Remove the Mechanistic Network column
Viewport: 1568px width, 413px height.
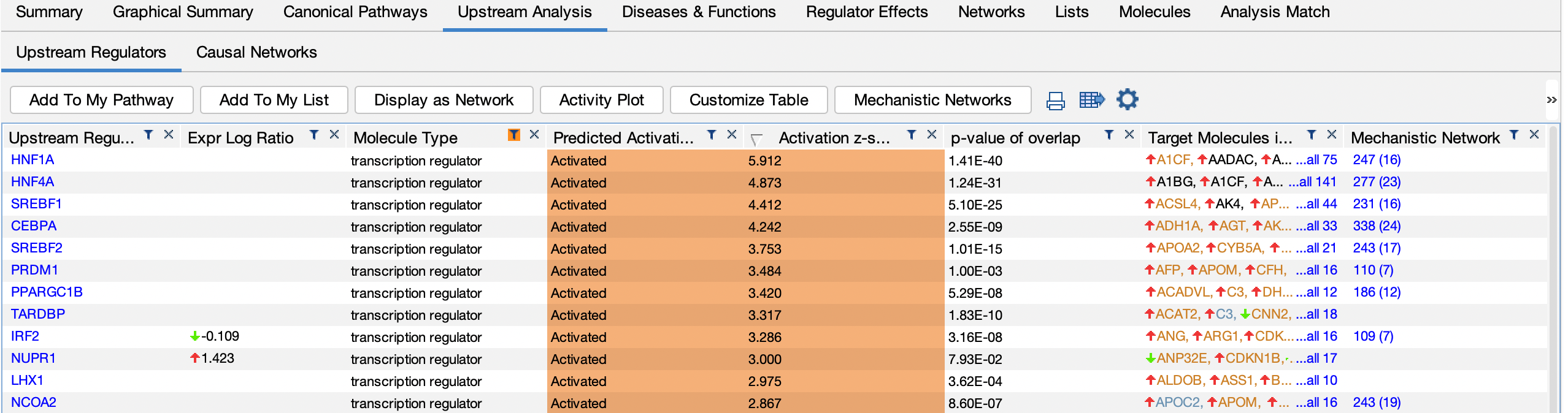coord(1534,135)
